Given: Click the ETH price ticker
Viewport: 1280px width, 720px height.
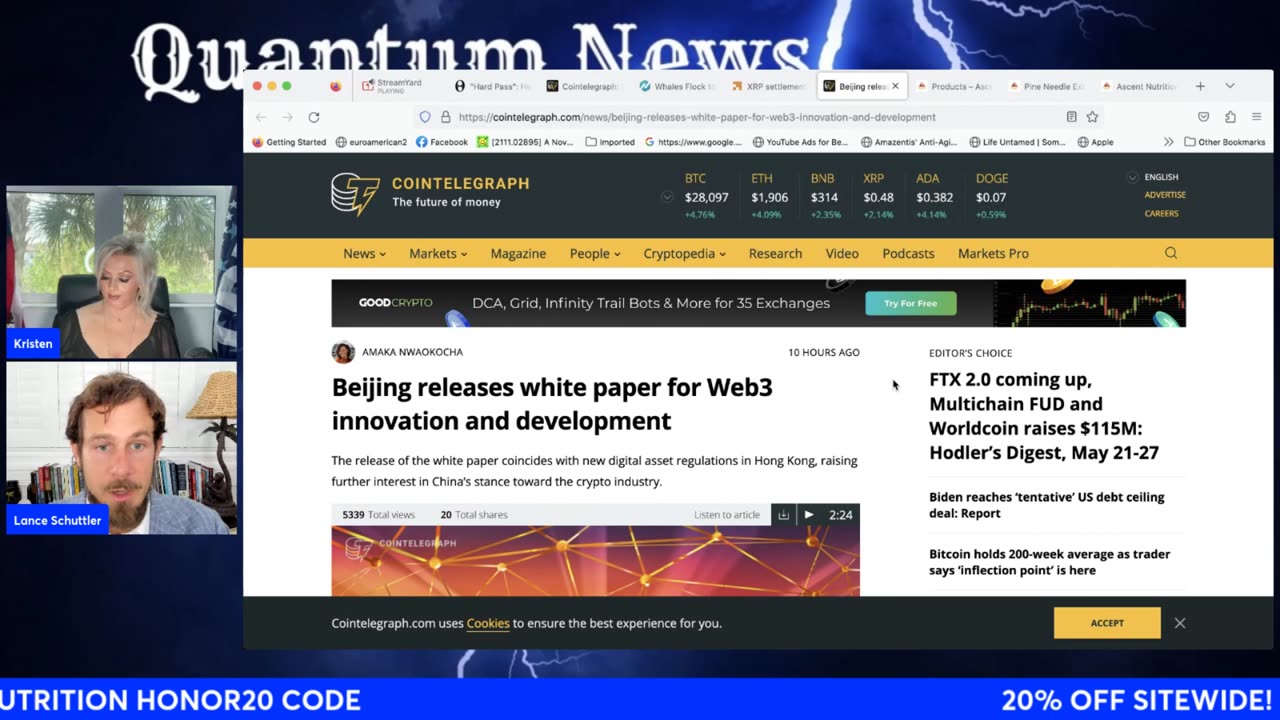Looking at the screenshot, I should (770, 196).
